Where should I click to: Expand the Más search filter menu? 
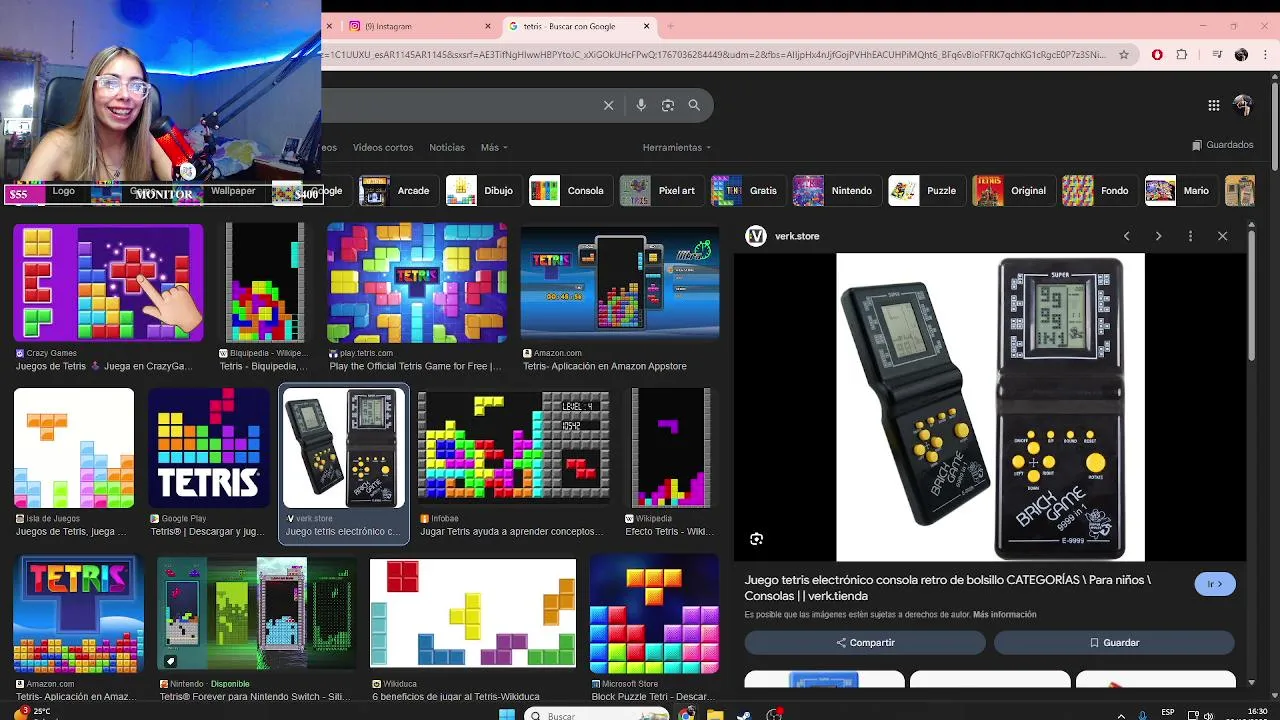point(494,147)
